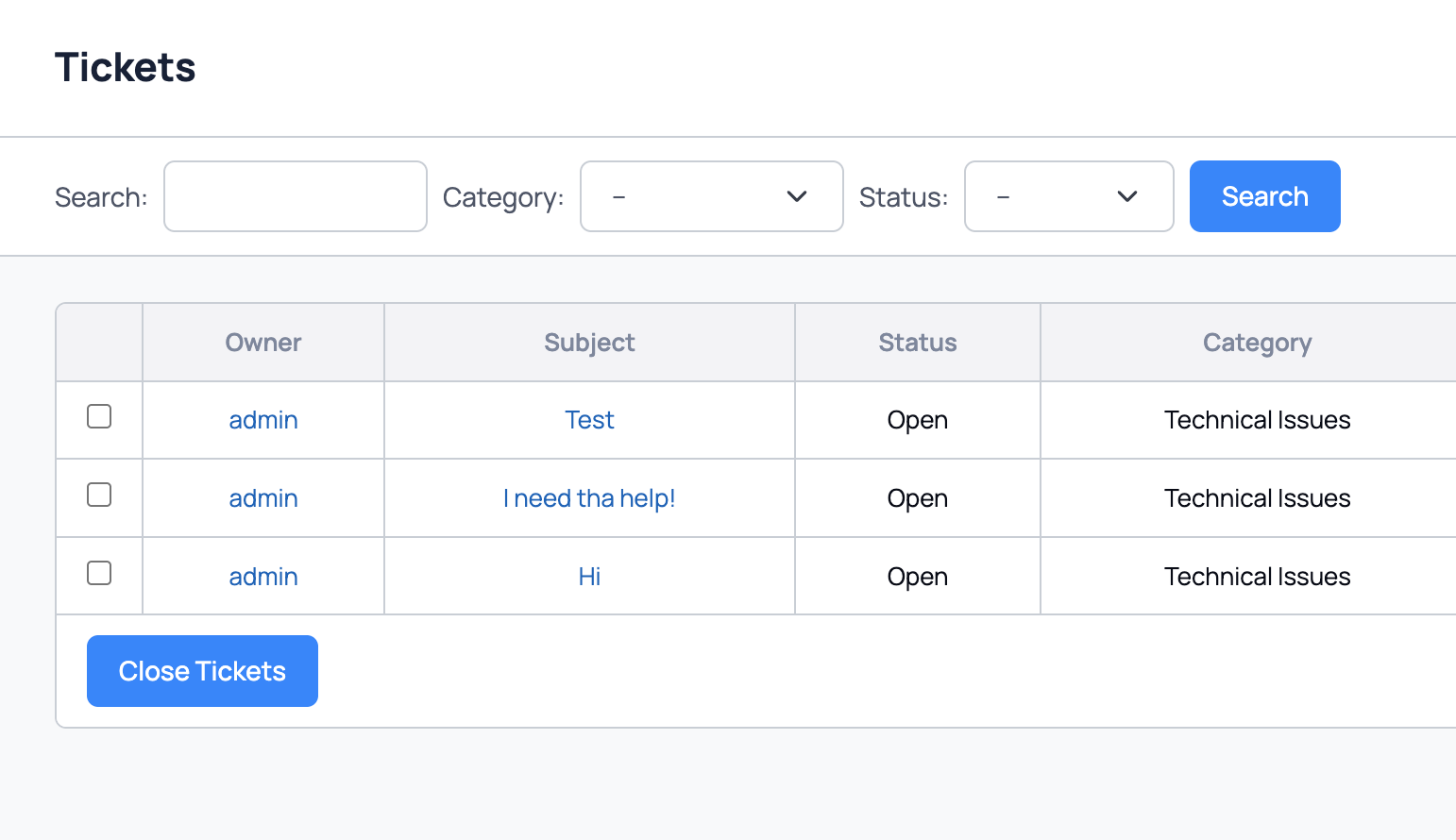Check the box for the Test ticket
This screenshot has height=840, width=1456.
(x=99, y=416)
